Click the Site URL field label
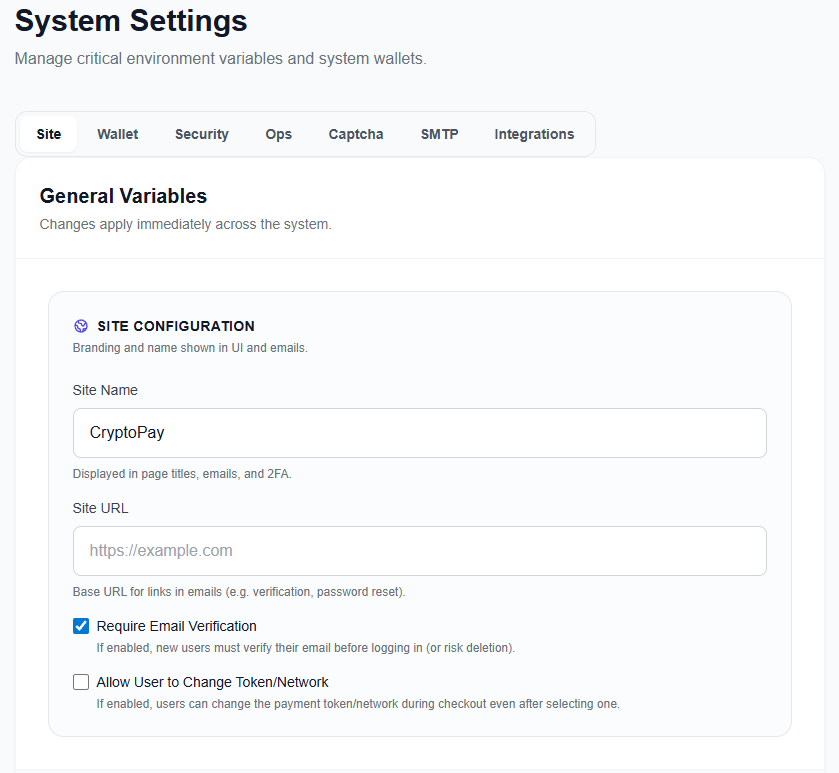Screen dimensions: 839x773 click(100, 508)
